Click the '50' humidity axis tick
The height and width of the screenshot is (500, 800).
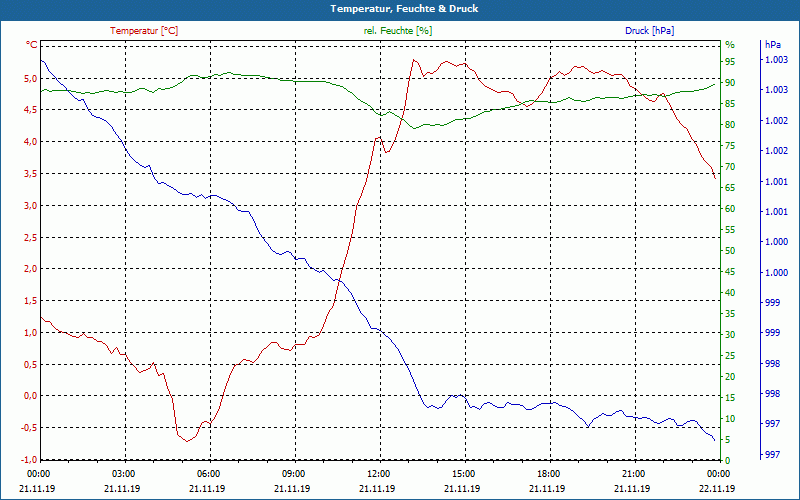730,251
